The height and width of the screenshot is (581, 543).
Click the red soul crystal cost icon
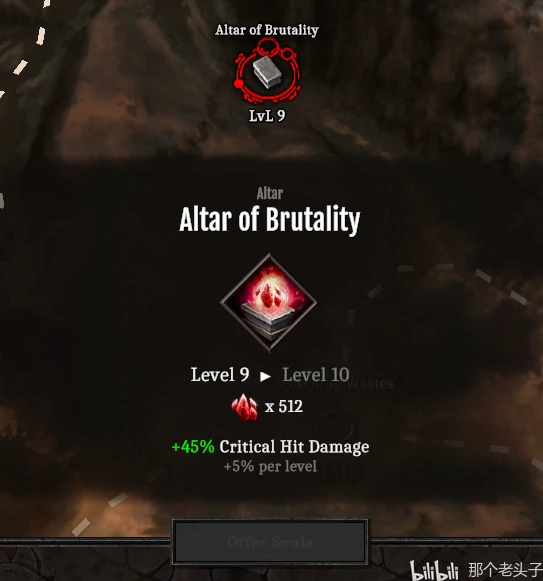pos(244,407)
